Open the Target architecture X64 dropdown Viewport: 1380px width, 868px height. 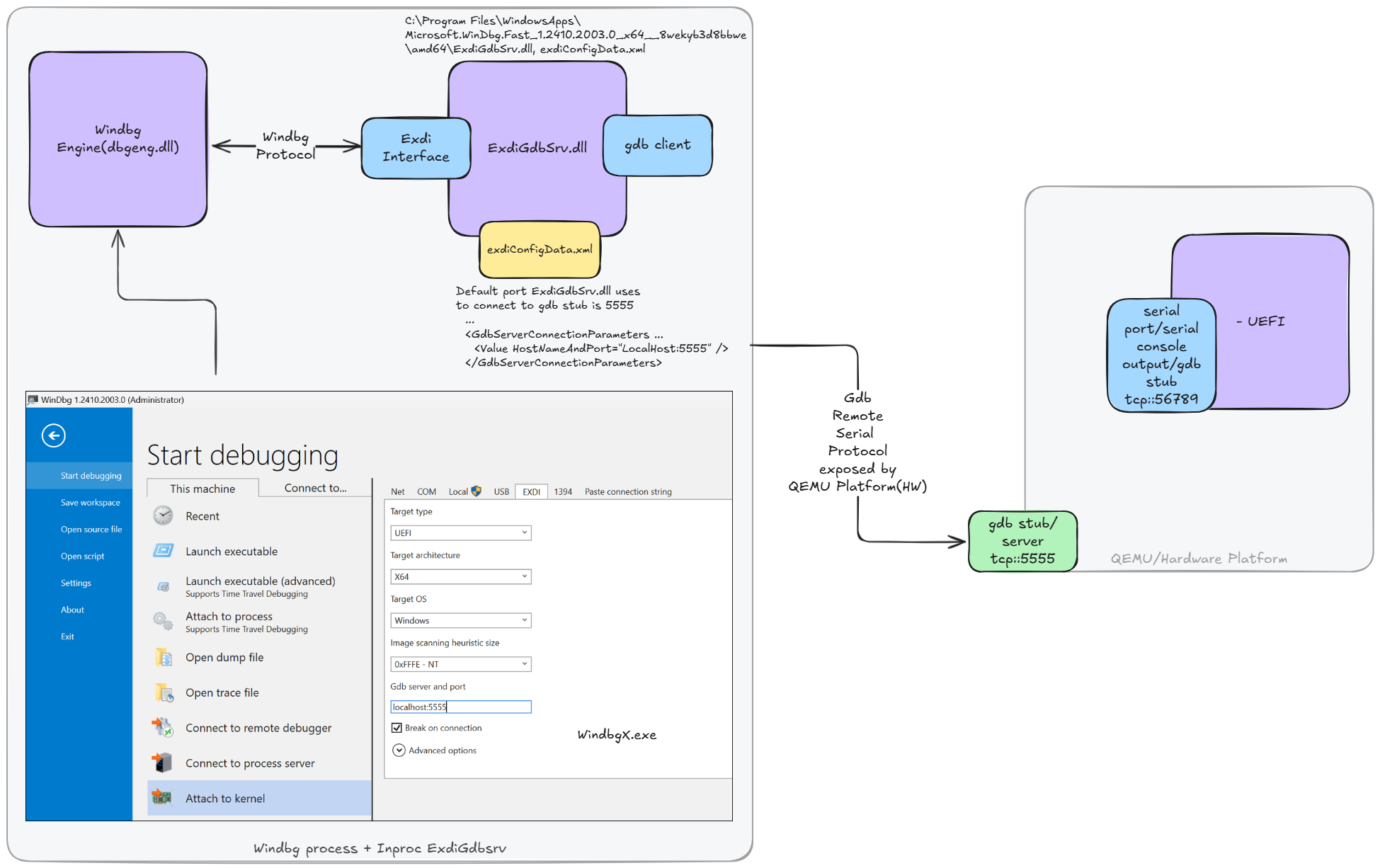461,576
